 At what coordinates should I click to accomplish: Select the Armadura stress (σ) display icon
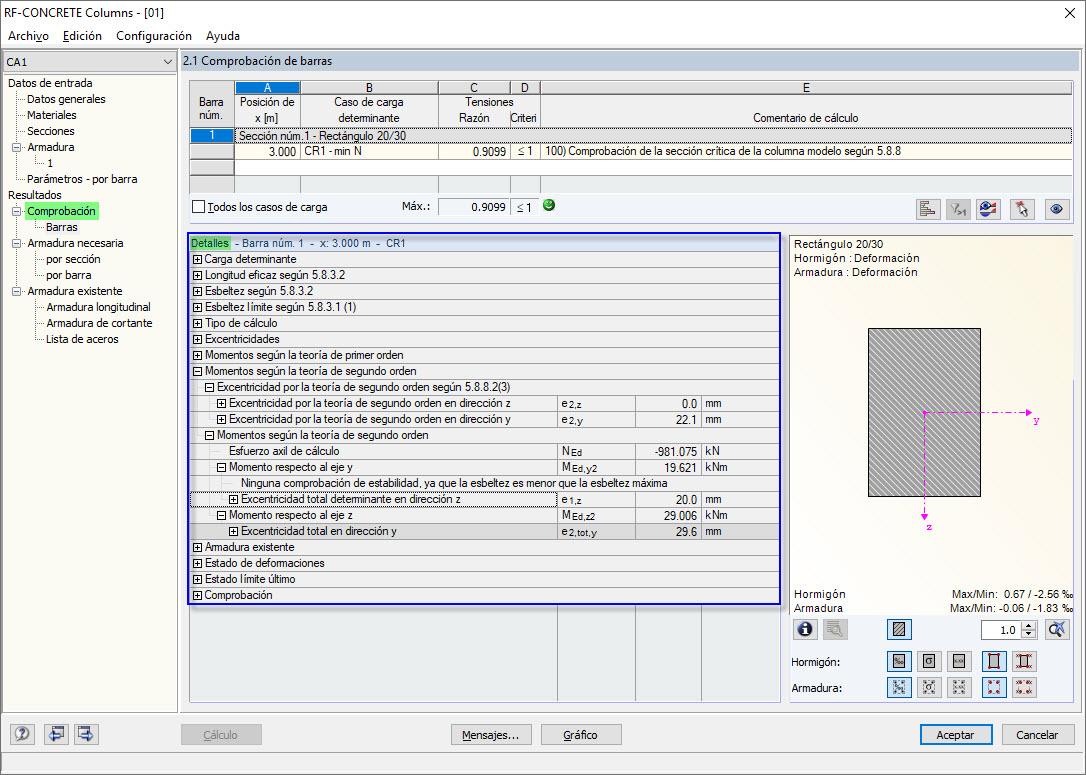click(x=929, y=687)
